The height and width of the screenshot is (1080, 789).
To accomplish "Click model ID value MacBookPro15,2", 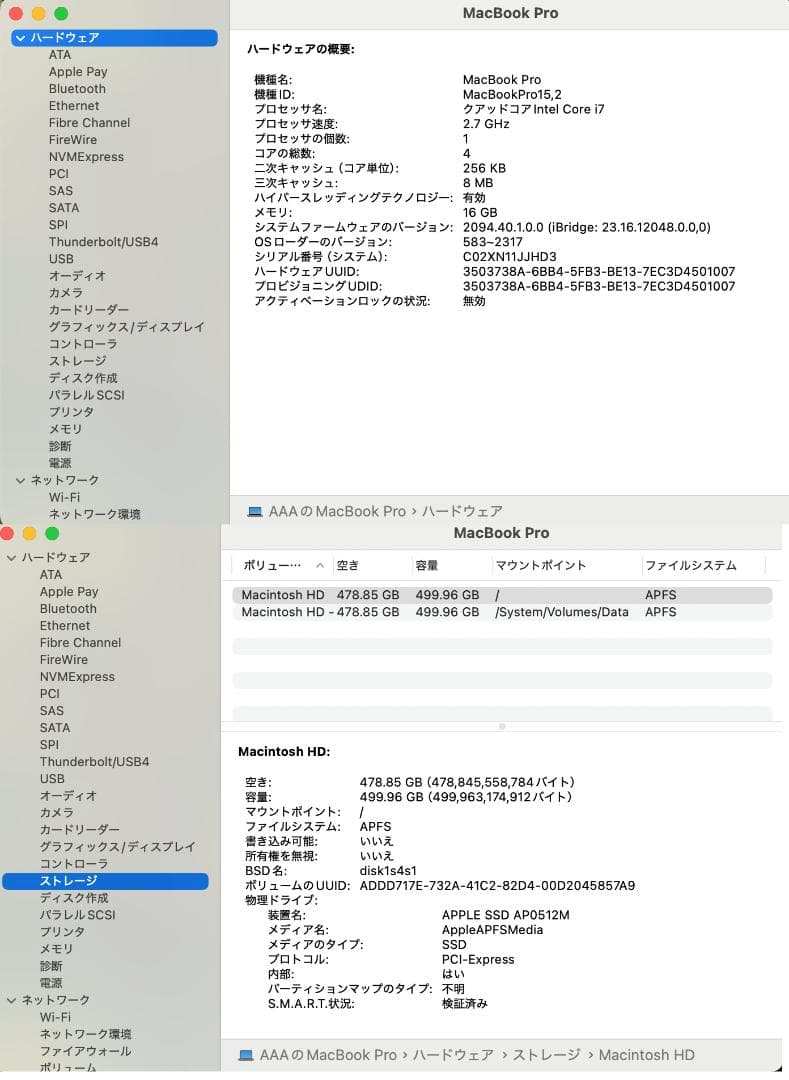I will [x=512, y=94].
